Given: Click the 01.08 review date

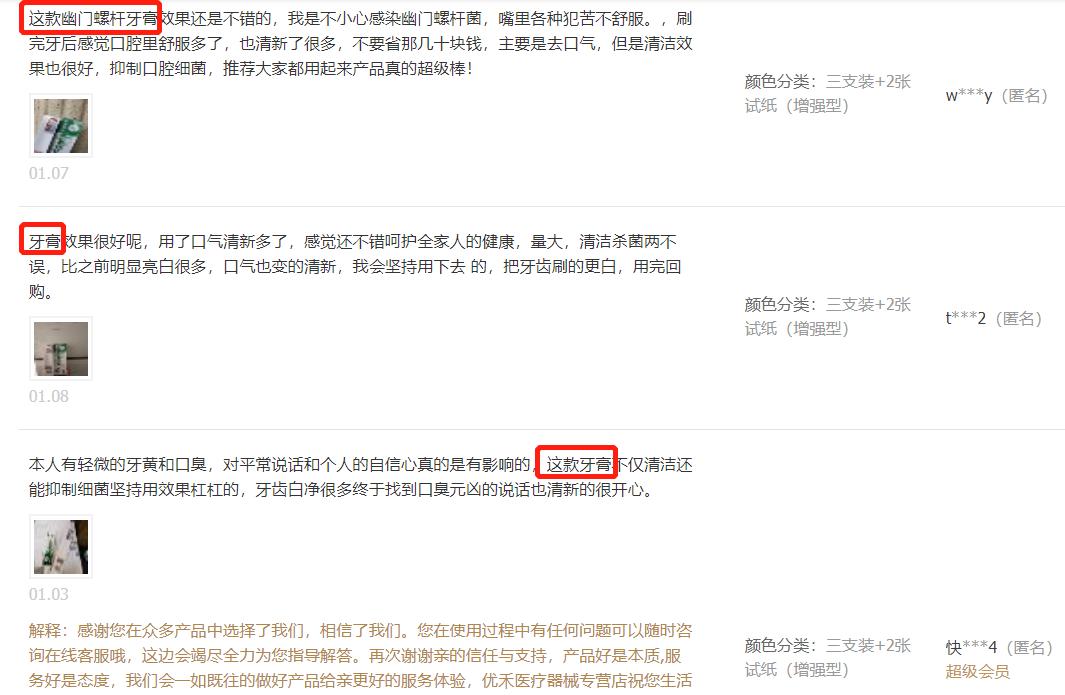Looking at the screenshot, I should (48, 396).
